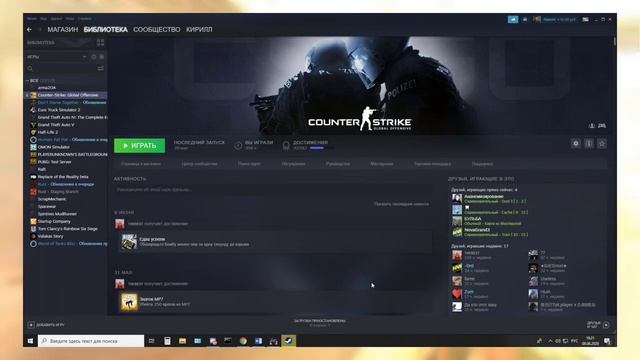
Task: Open calculator icon in Windows taskbar
Action: click(x=167, y=341)
